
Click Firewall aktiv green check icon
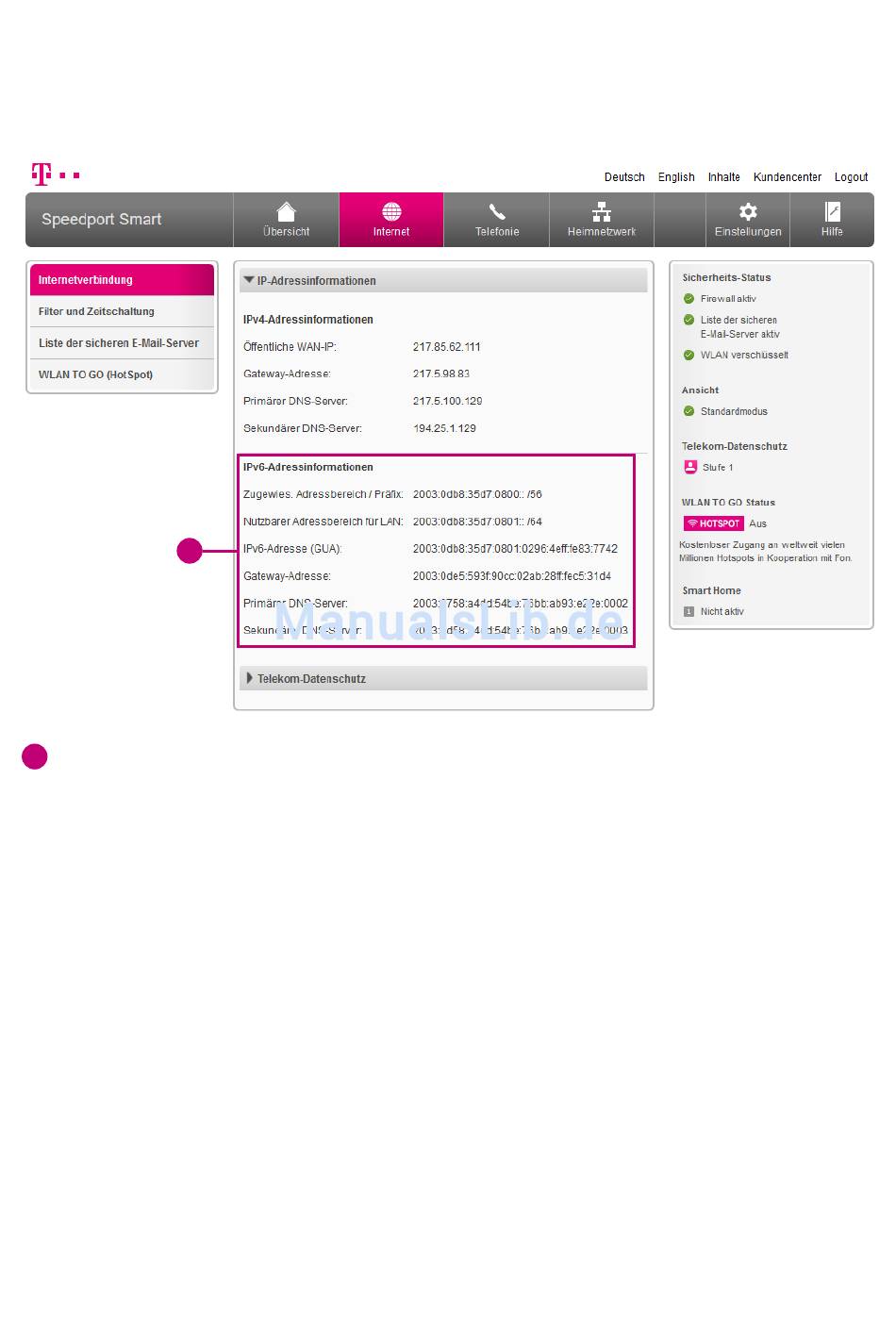[689, 299]
